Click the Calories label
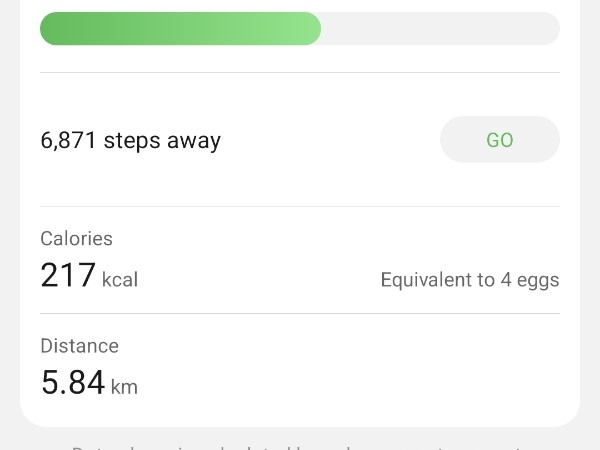Viewport: 600px width, 450px height. pos(77,239)
